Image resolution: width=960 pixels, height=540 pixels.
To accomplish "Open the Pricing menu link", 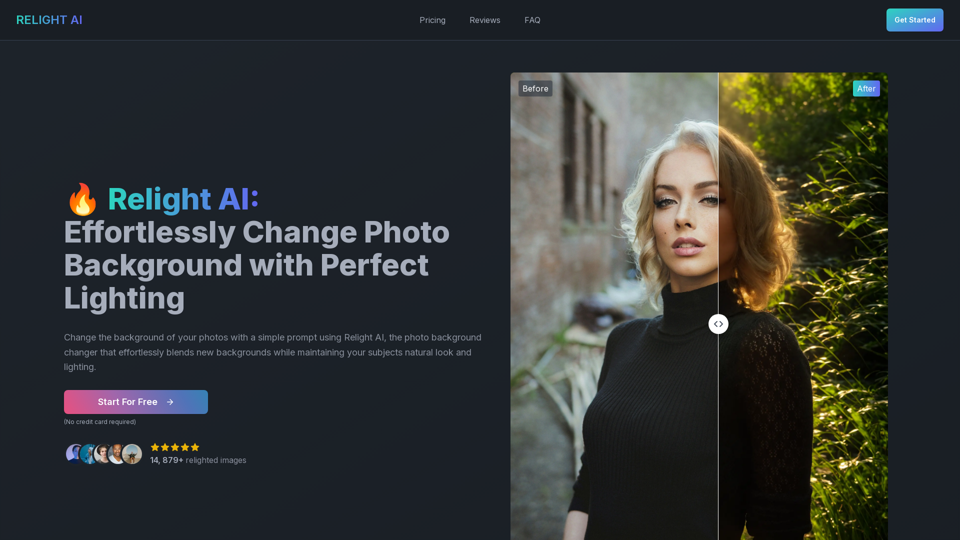I will tap(432, 20).
